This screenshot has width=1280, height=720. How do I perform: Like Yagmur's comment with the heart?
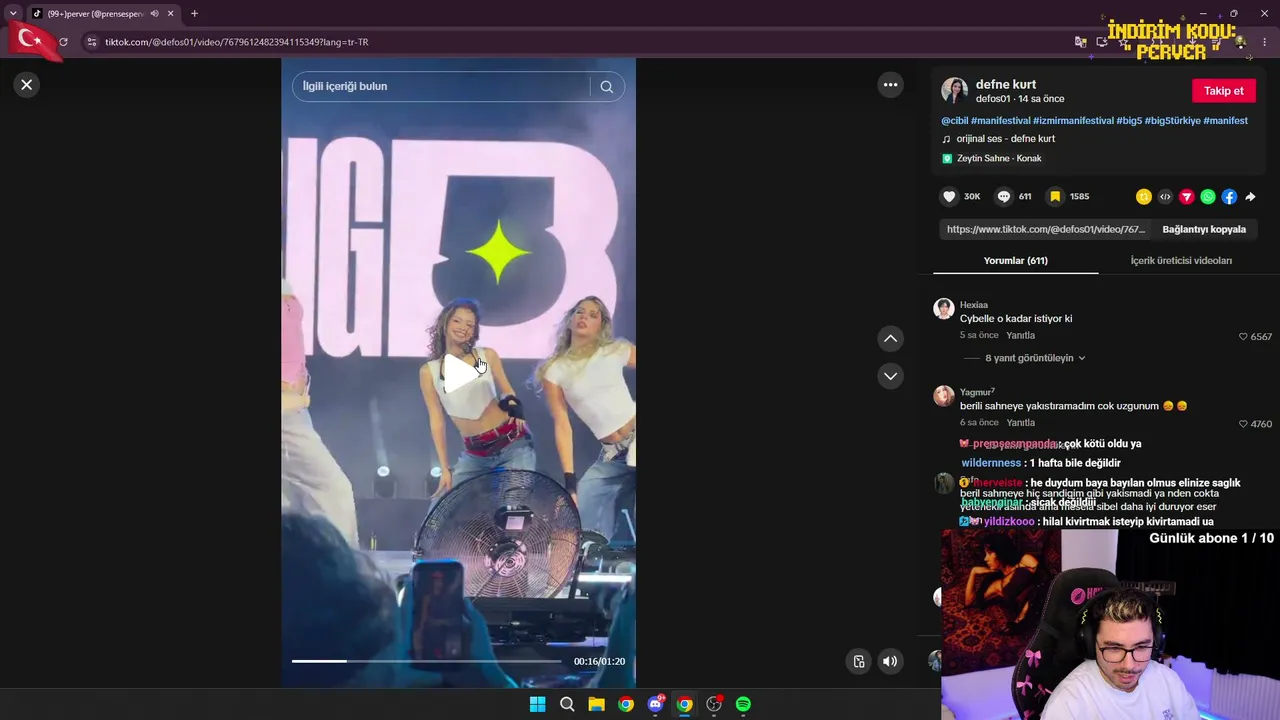tap(1244, 424)
